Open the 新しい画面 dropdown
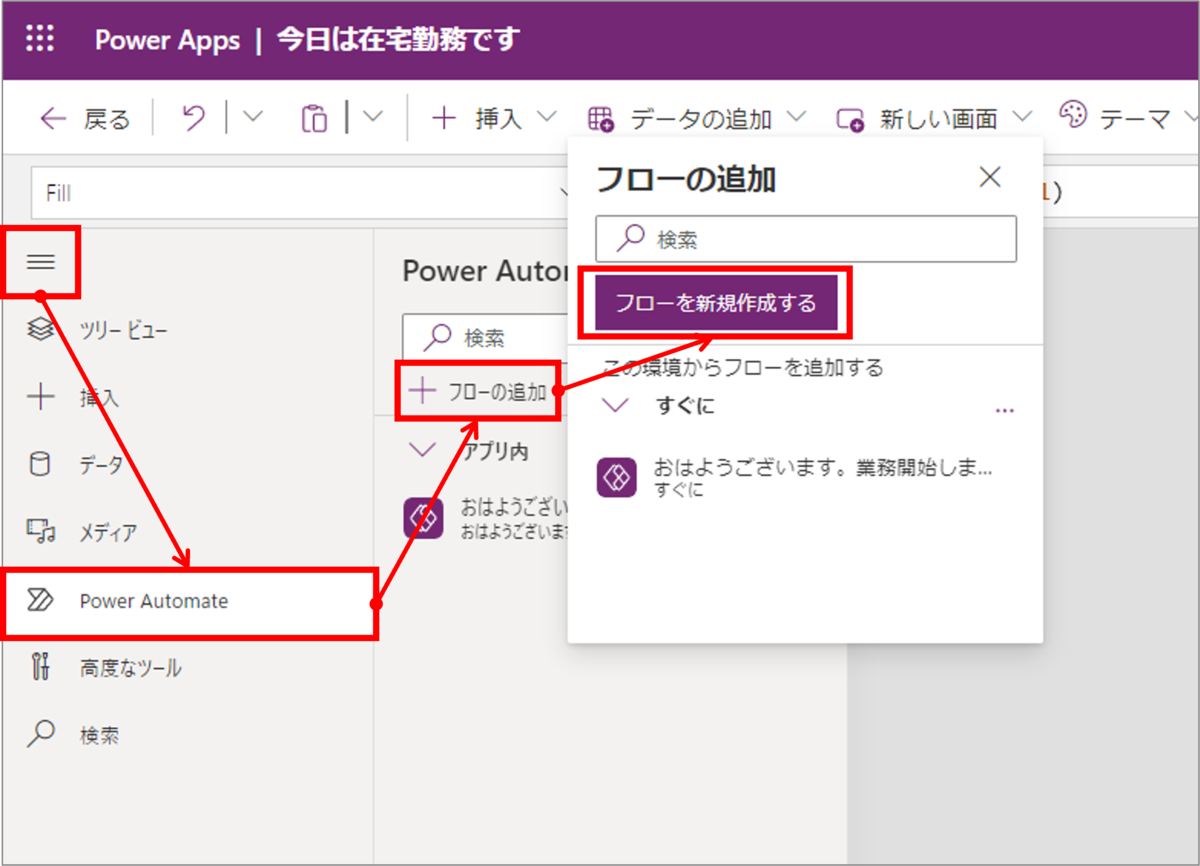1200x866 pixels. (934, 119)
